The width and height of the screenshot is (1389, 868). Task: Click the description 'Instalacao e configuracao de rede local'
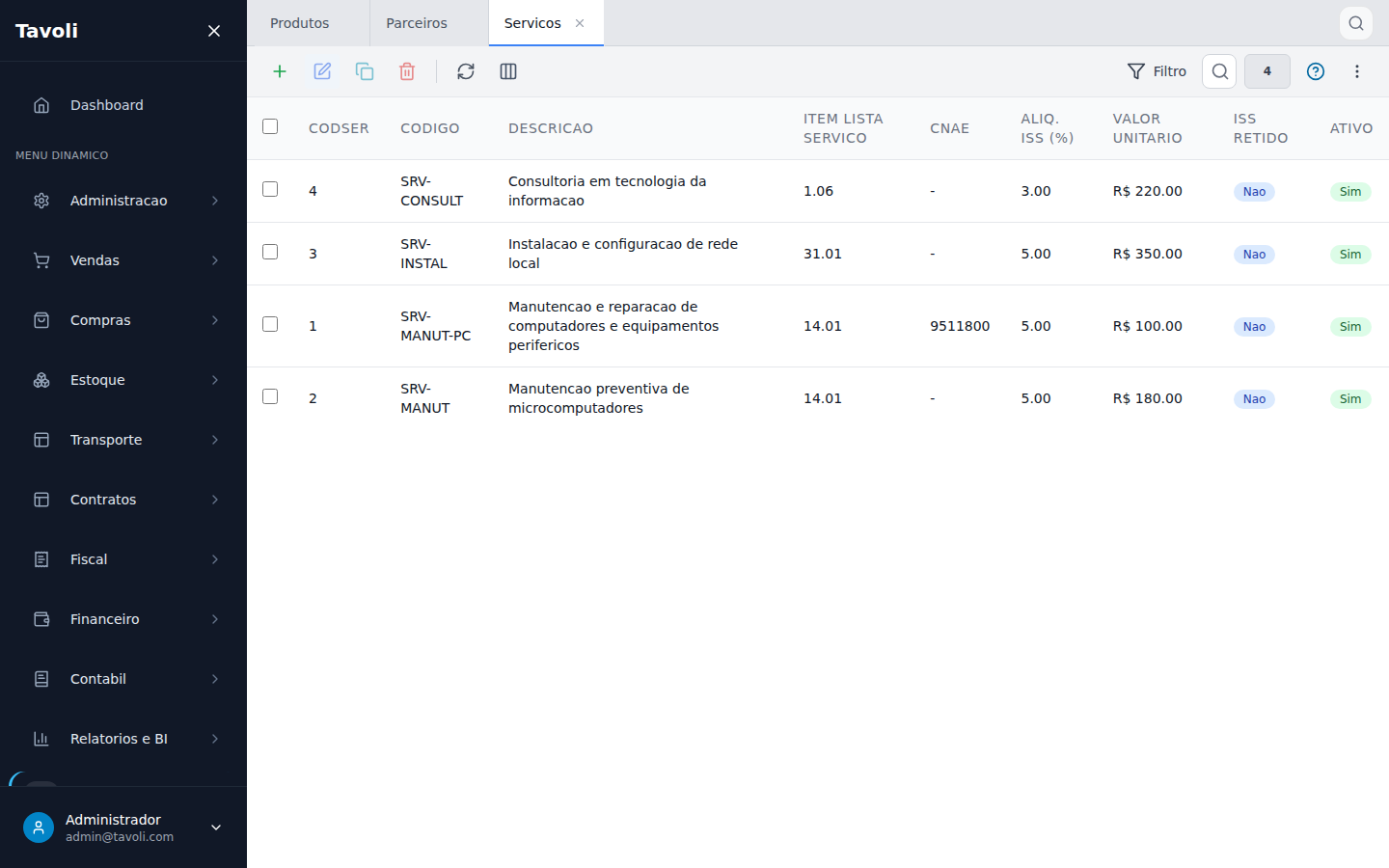[x=623, y=254]
